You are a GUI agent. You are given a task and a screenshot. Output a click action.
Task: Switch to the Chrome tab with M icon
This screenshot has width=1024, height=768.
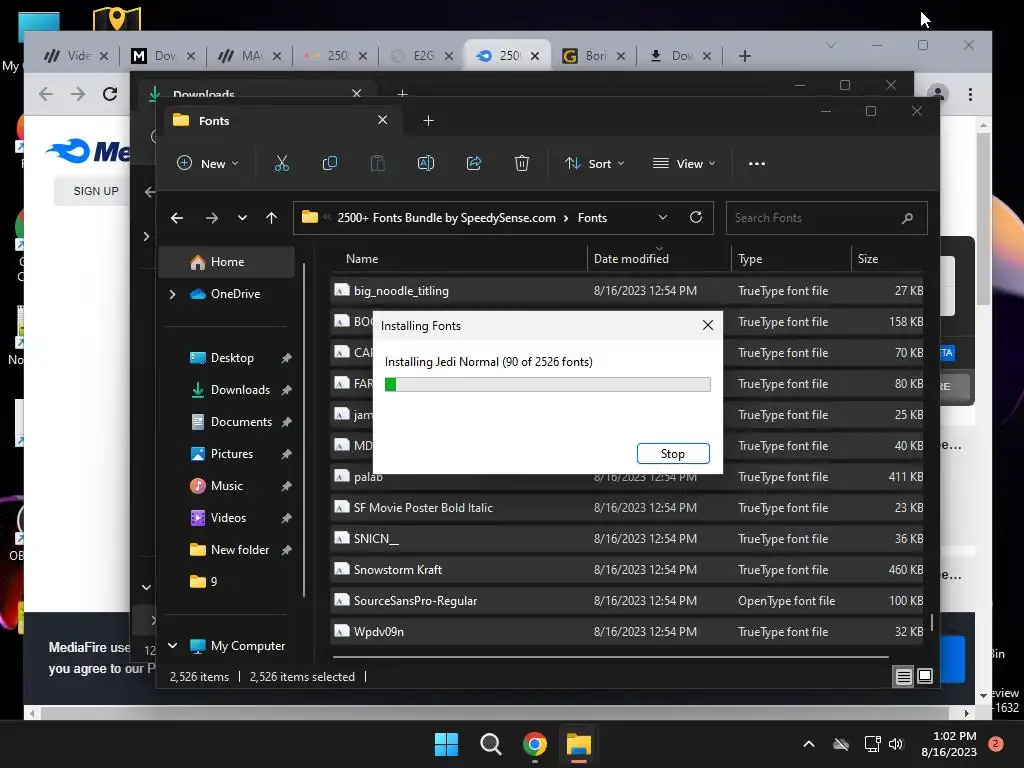[x=163, y=56]
